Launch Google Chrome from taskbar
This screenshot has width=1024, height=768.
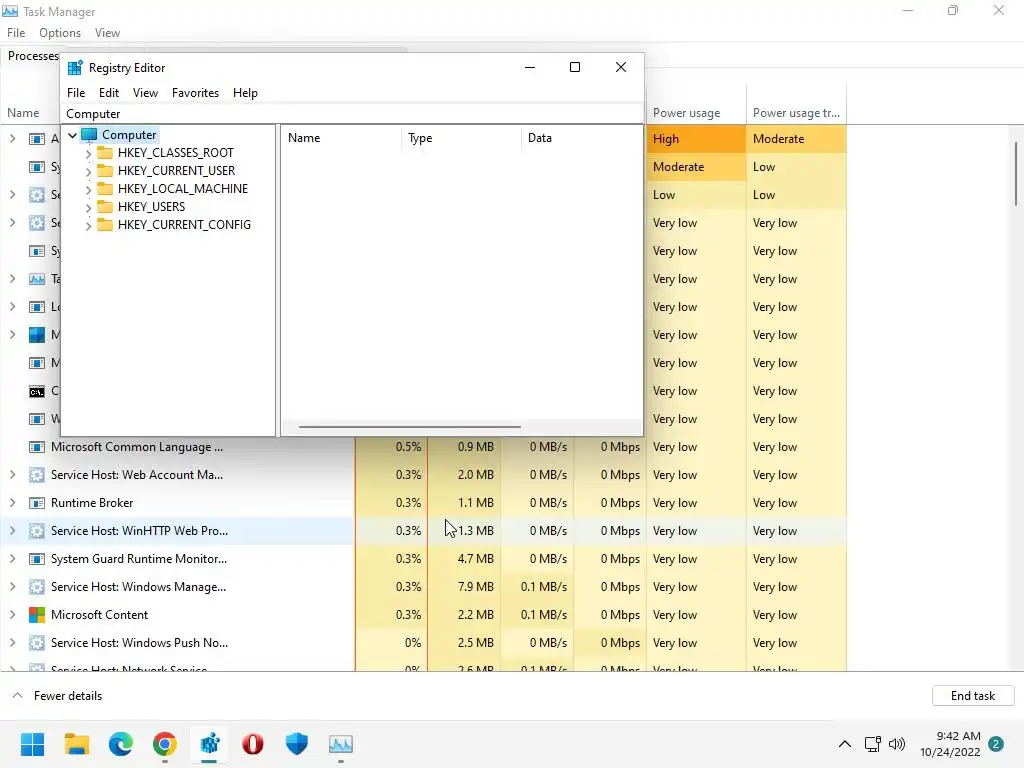point(165,744)
